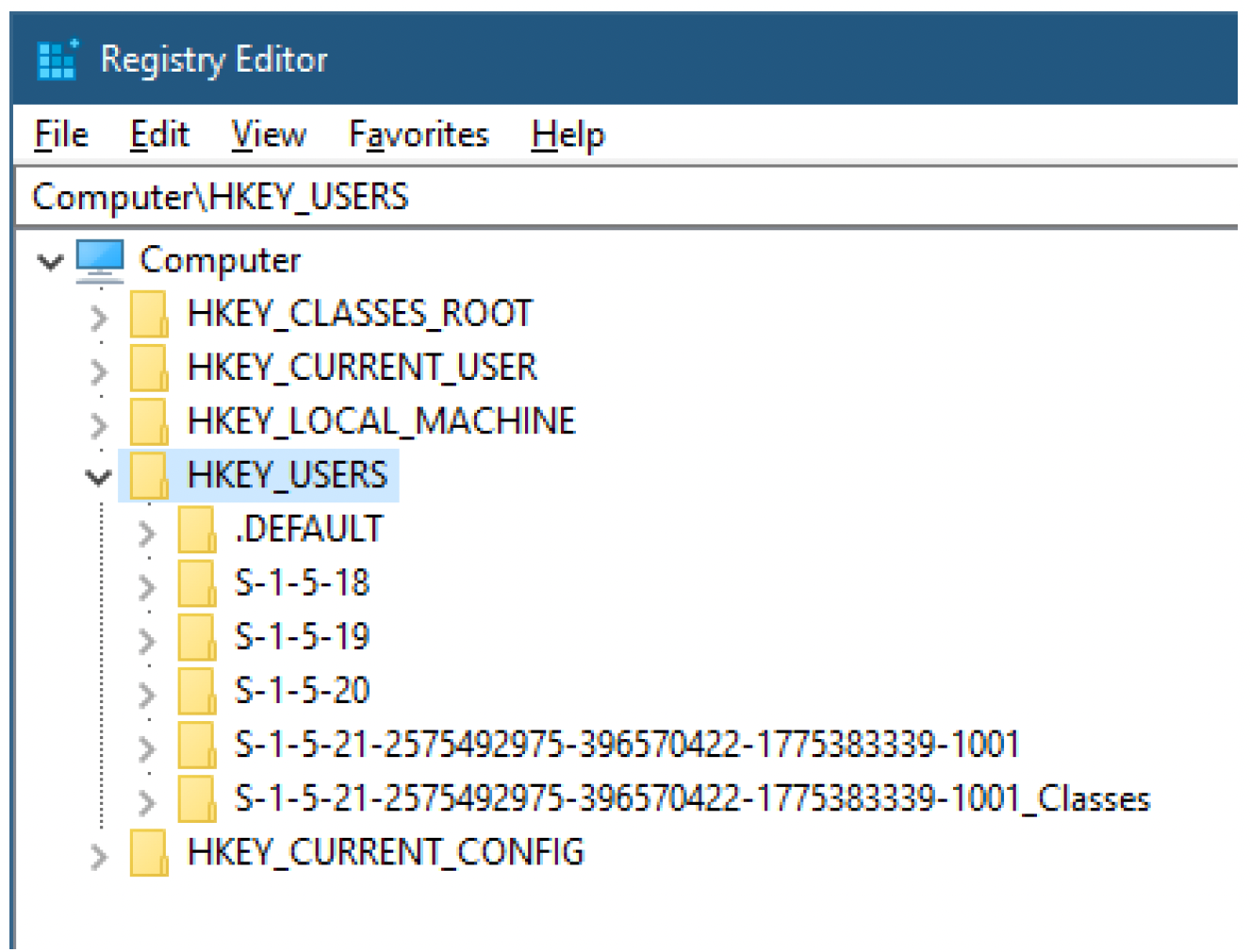Click the Registry Editor app icon
Image resolution: width=1250 pixels, height=952 pixels.
pyautogui.click(x=57, y=59)
